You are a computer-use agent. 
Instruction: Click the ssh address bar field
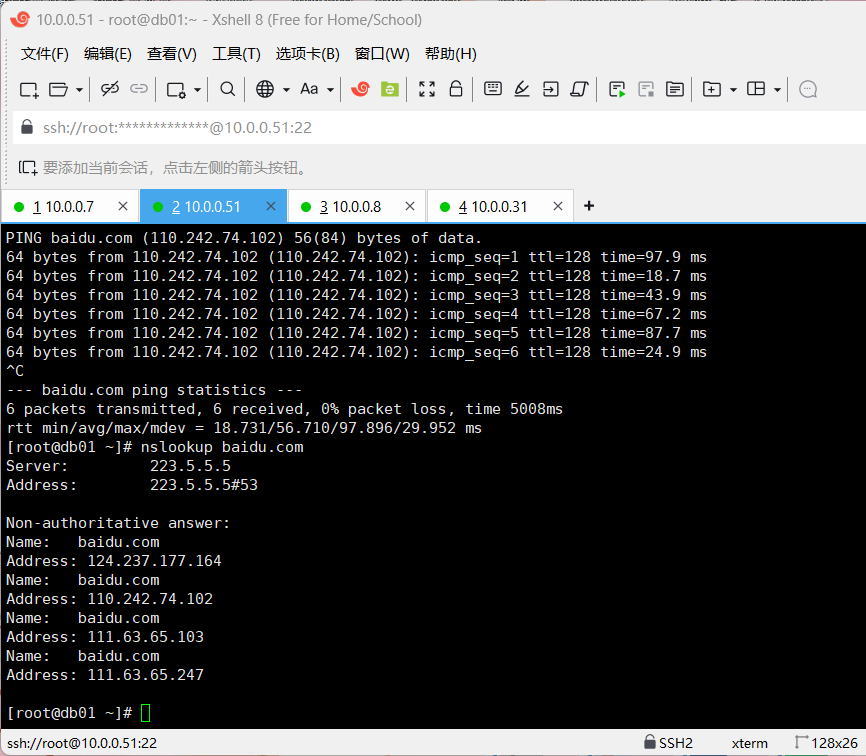439,128
